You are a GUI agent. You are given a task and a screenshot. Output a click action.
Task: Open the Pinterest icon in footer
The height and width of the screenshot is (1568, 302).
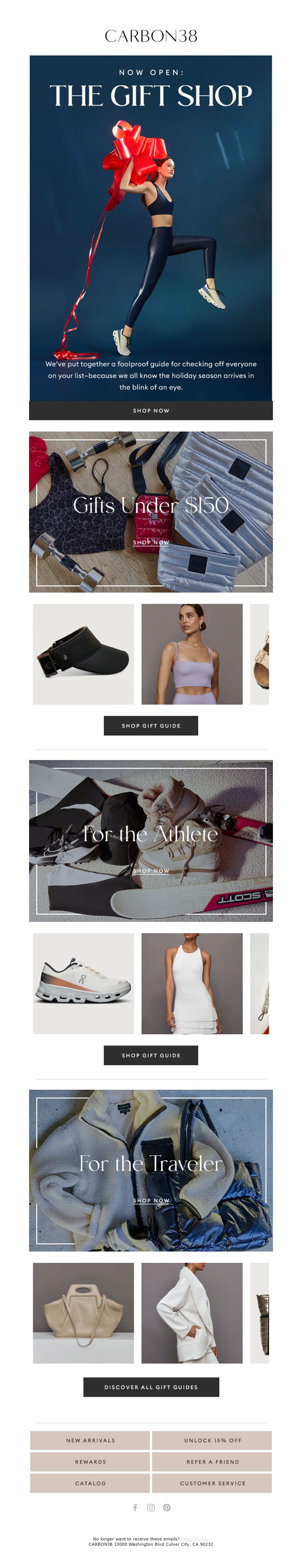click(x=167, y=1507)
